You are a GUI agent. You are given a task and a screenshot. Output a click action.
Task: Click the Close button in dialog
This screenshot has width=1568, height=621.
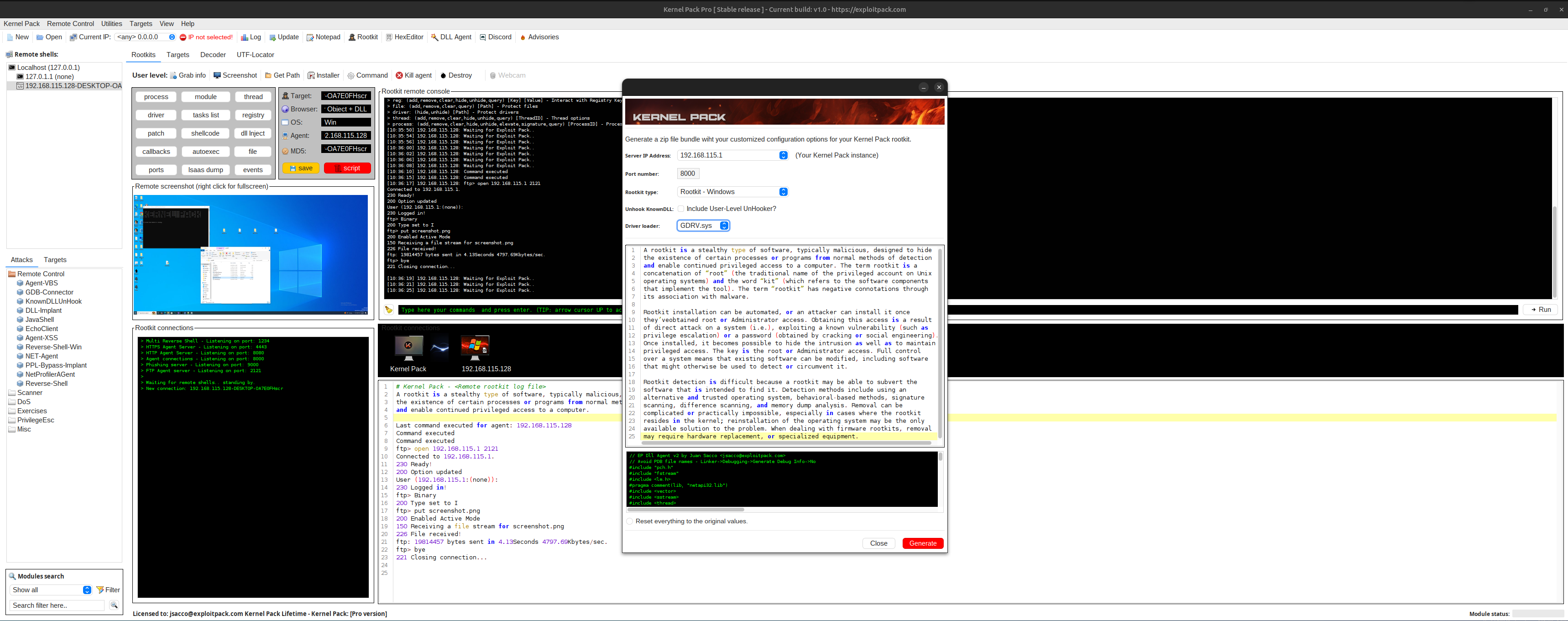pyautogui.click(x=878, y=544)
